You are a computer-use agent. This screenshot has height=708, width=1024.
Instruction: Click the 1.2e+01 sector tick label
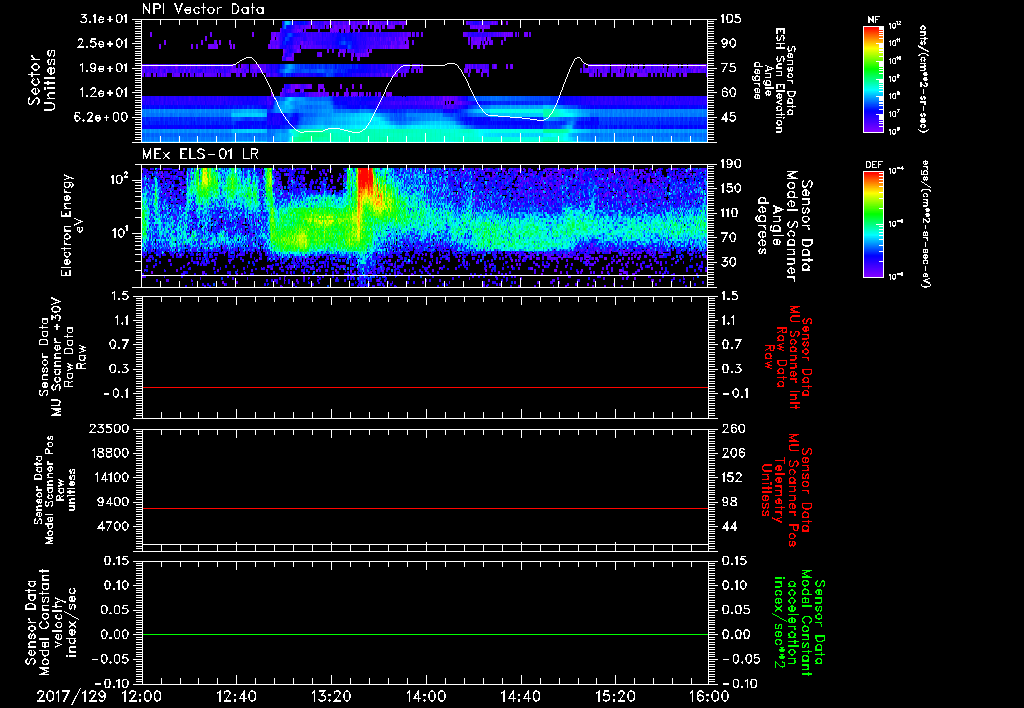[x=104, y=93]
